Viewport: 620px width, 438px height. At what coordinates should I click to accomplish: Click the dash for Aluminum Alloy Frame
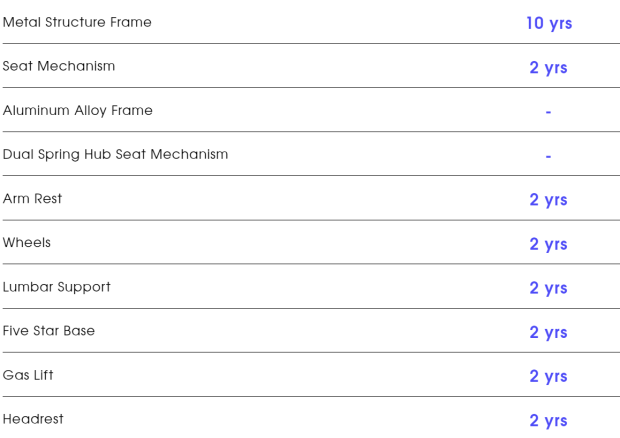click(548, 112)
